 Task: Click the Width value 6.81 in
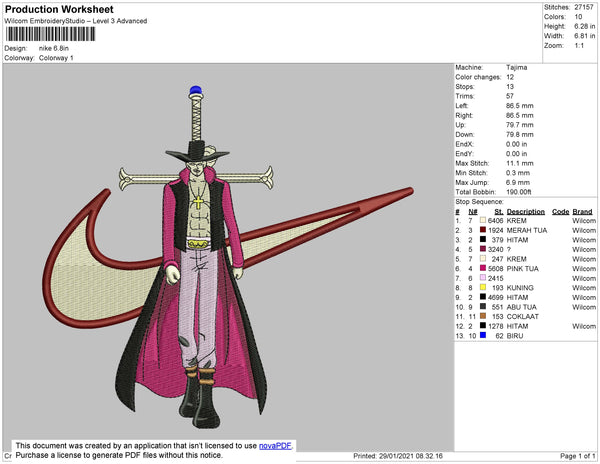point(584,36)
